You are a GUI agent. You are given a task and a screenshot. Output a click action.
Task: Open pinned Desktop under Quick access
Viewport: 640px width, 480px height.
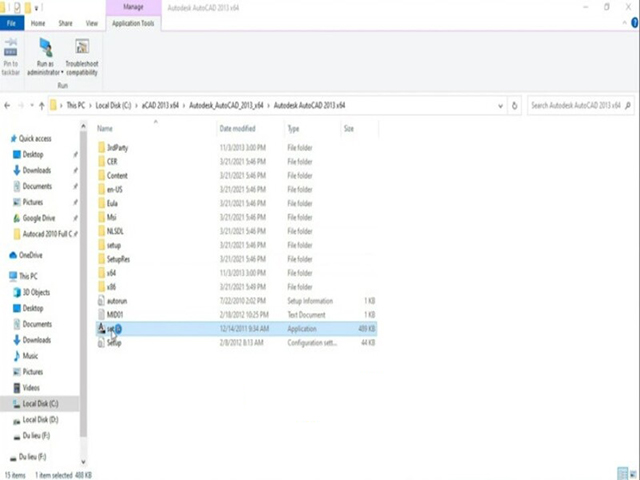click(33, 154)
